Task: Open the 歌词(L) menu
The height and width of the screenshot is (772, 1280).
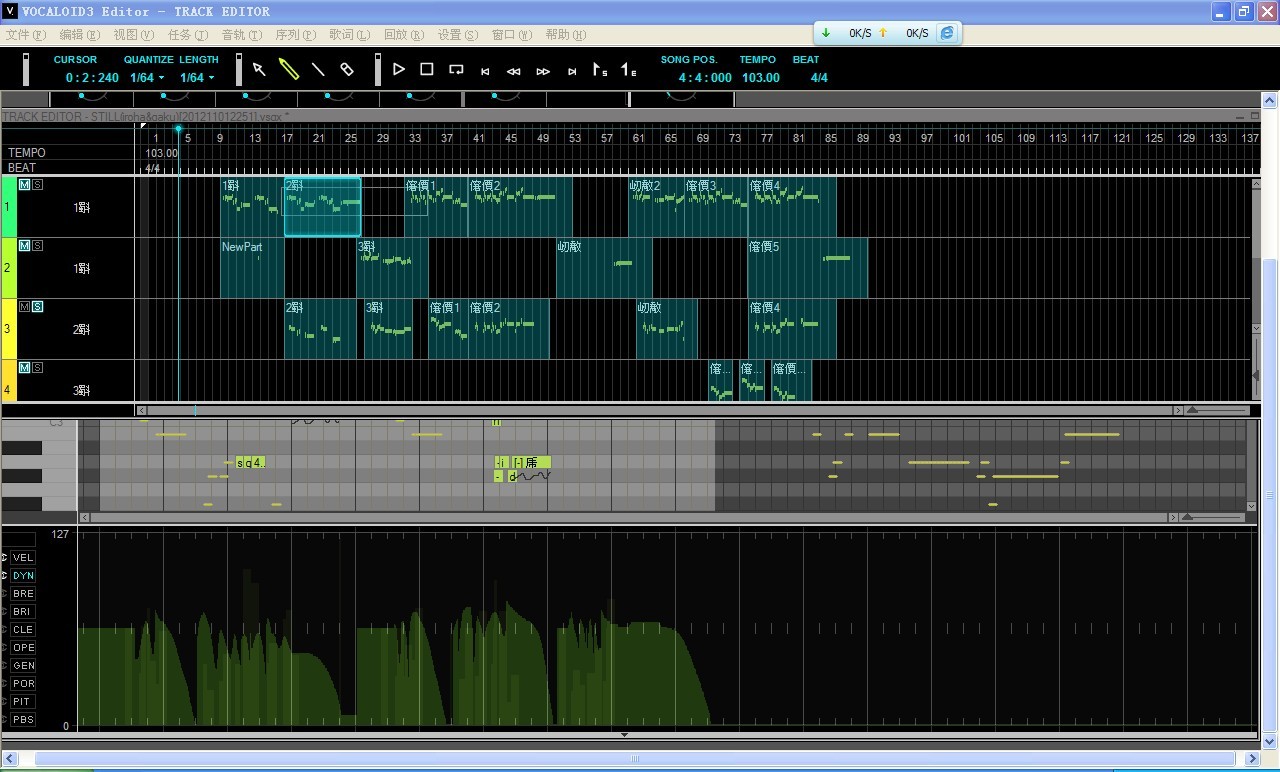Action: coord(350,35)
